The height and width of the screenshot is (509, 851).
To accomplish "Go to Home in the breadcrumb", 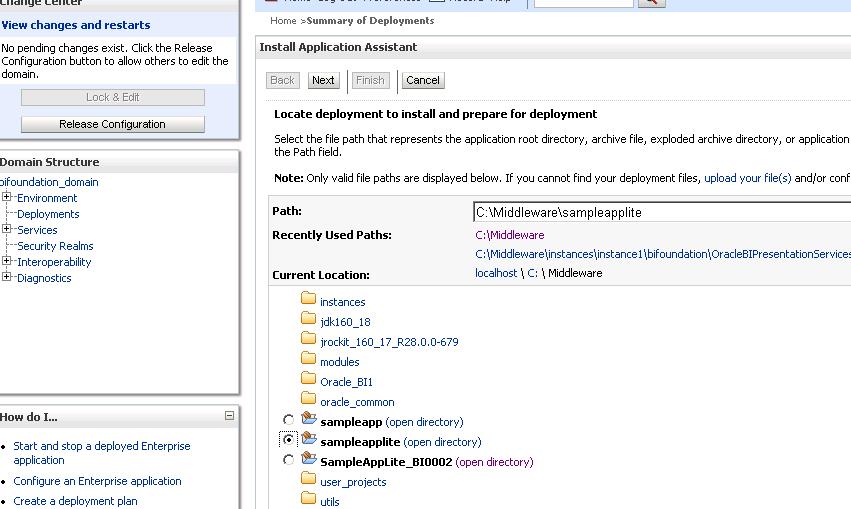I will click(283, 21).
